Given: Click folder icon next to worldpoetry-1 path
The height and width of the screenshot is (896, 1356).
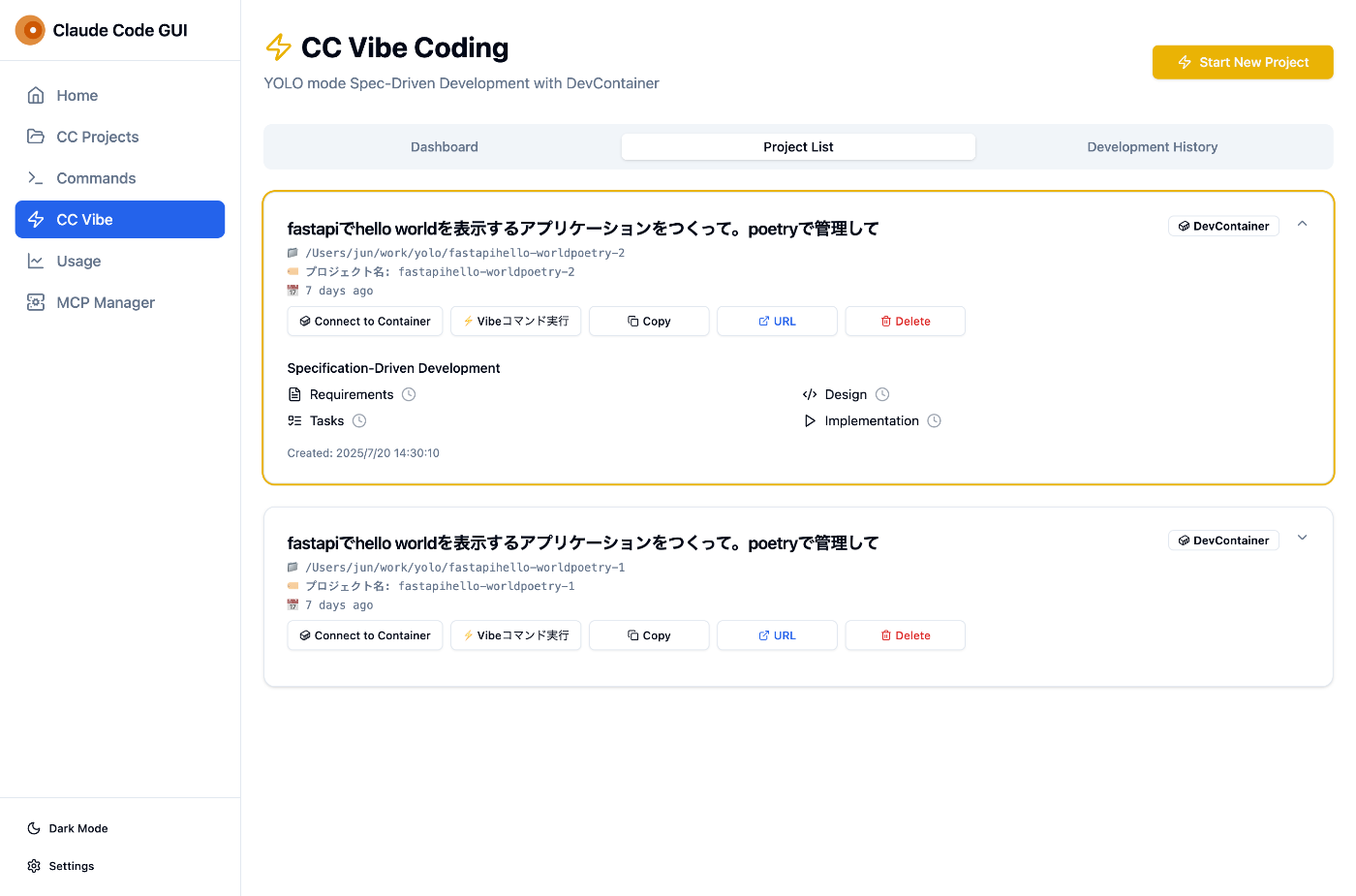Looking at the screenshot, I should tap(293, 567).
